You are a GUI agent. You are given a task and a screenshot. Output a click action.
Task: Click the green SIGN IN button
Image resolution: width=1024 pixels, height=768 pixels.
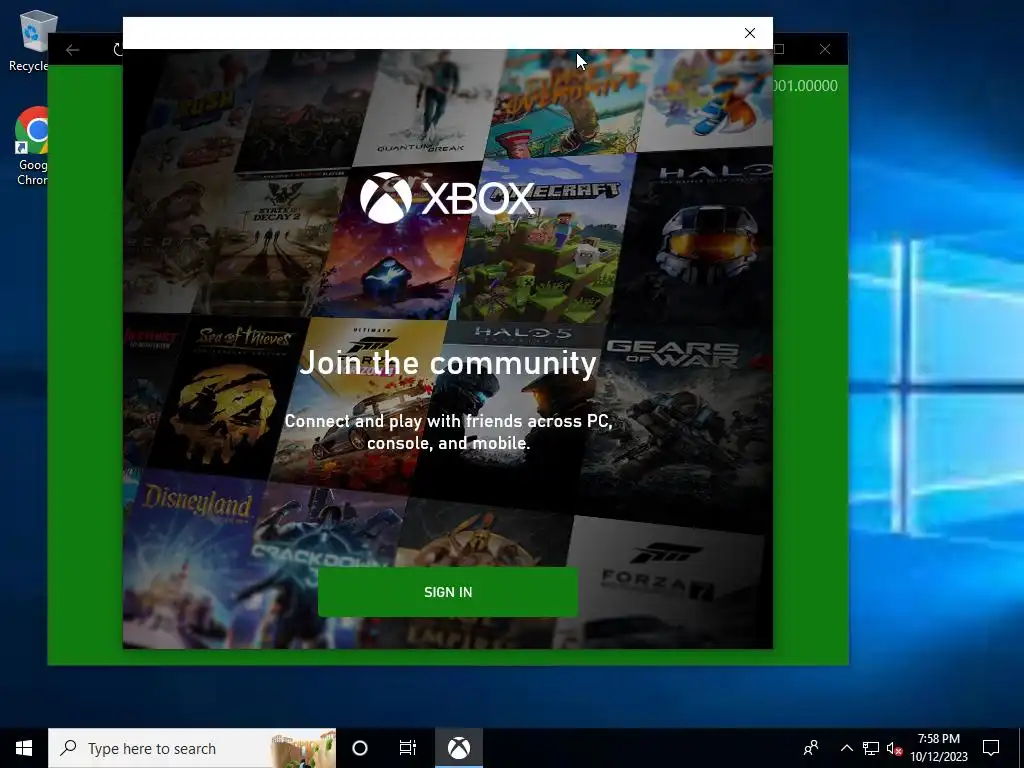(x=447, y=592)
